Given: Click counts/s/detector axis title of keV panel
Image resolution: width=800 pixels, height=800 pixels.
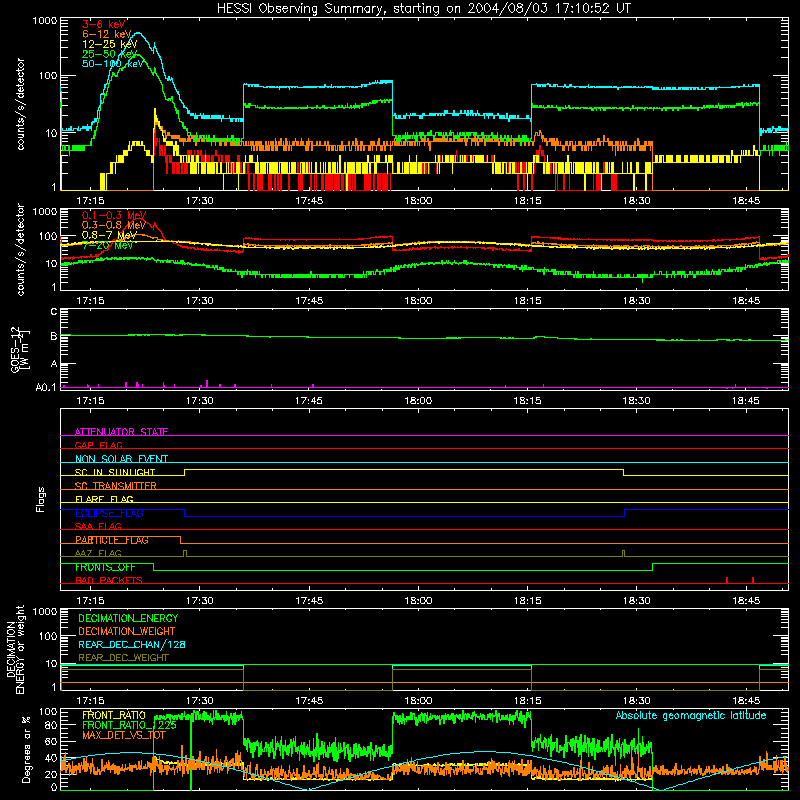Looking at the screenshot, I should click(20, 104).
